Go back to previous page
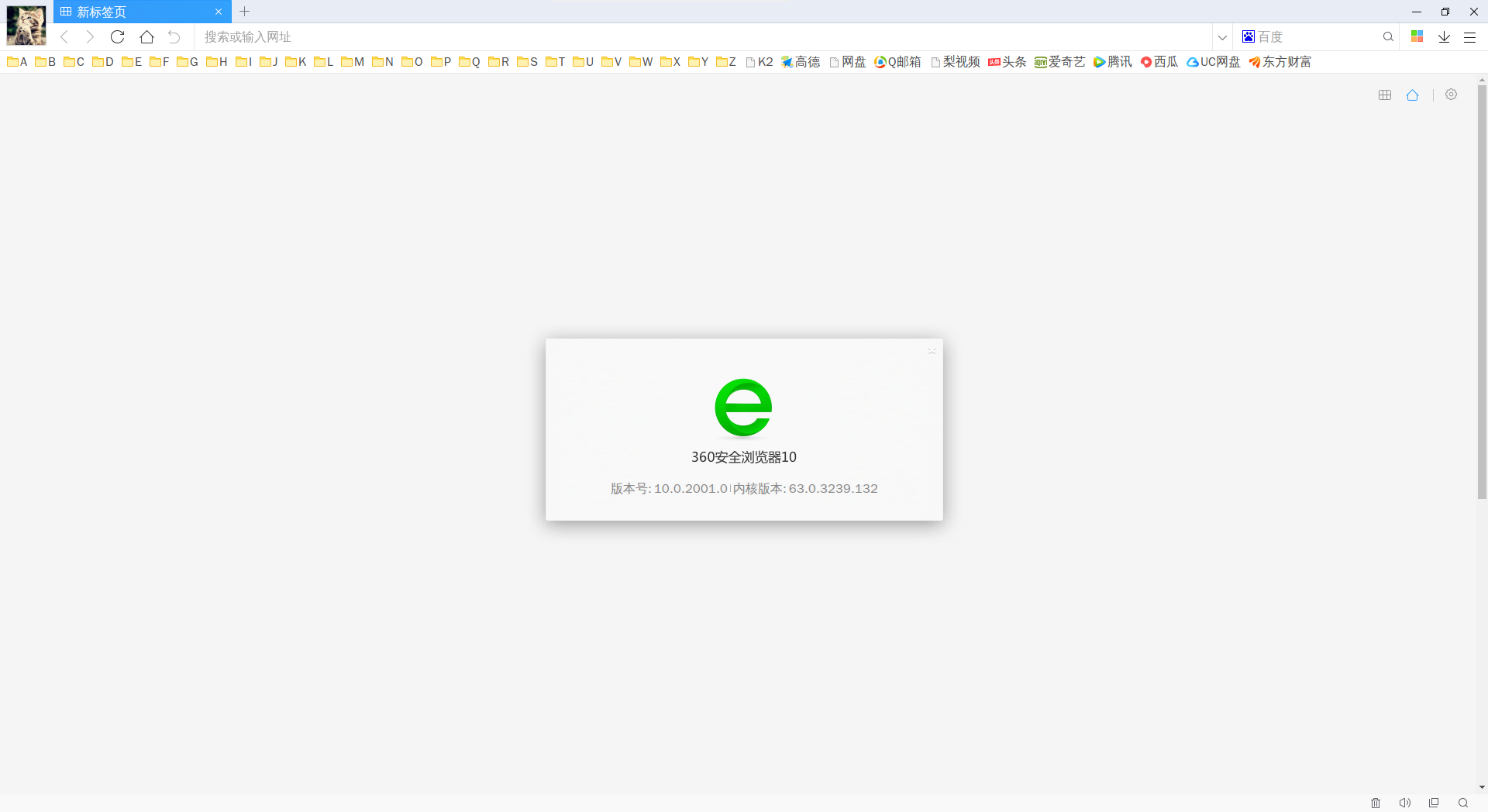 pyautogui.click(x=65, y=36)
